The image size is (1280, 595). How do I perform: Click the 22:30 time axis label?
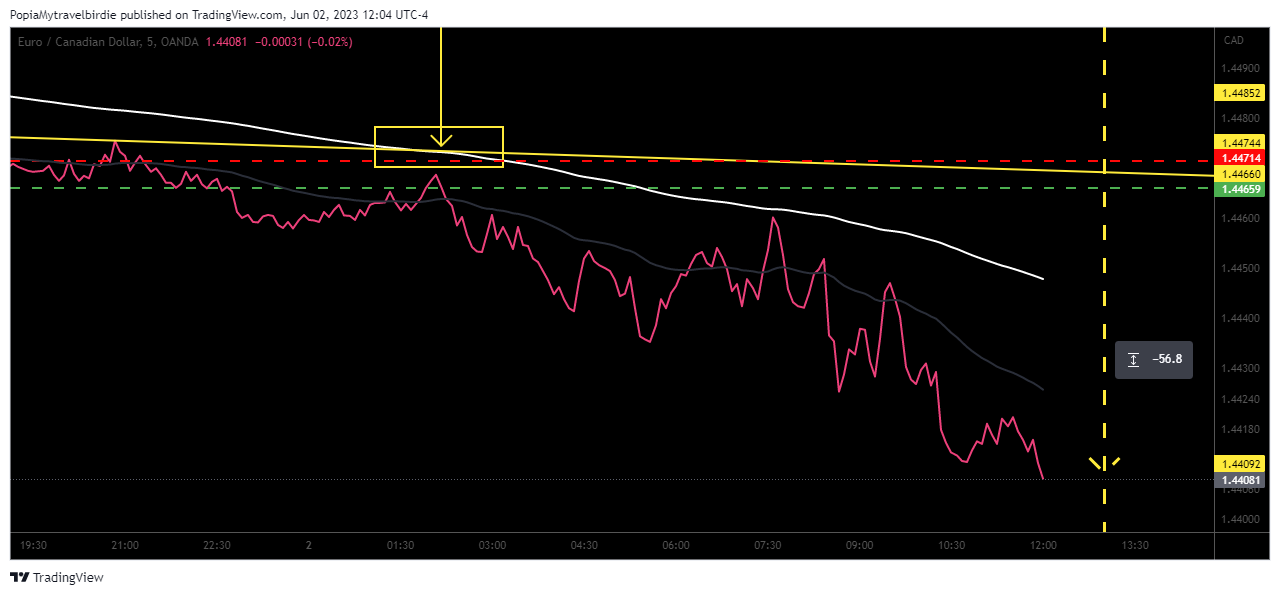(x=217, y=545)
